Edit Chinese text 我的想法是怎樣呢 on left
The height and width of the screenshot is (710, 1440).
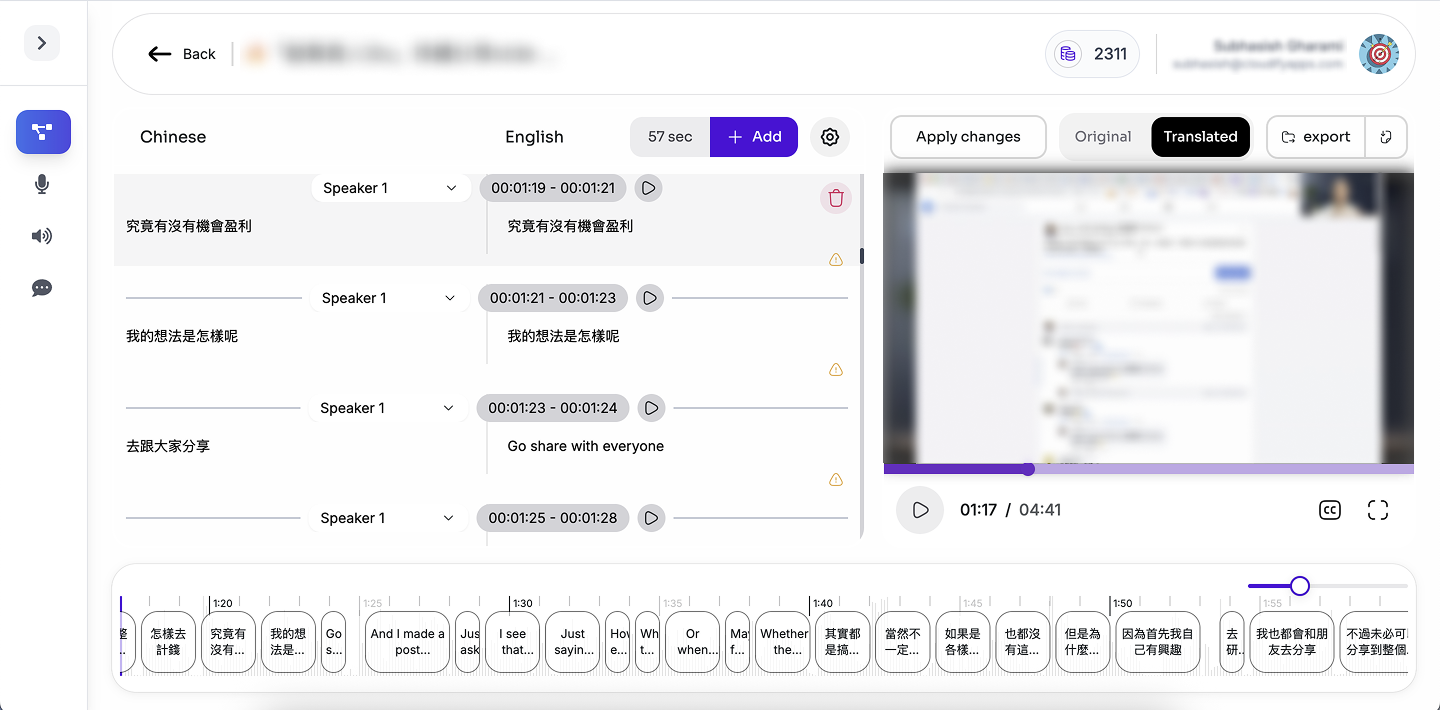pyautogui.click(x=182, y=336)
